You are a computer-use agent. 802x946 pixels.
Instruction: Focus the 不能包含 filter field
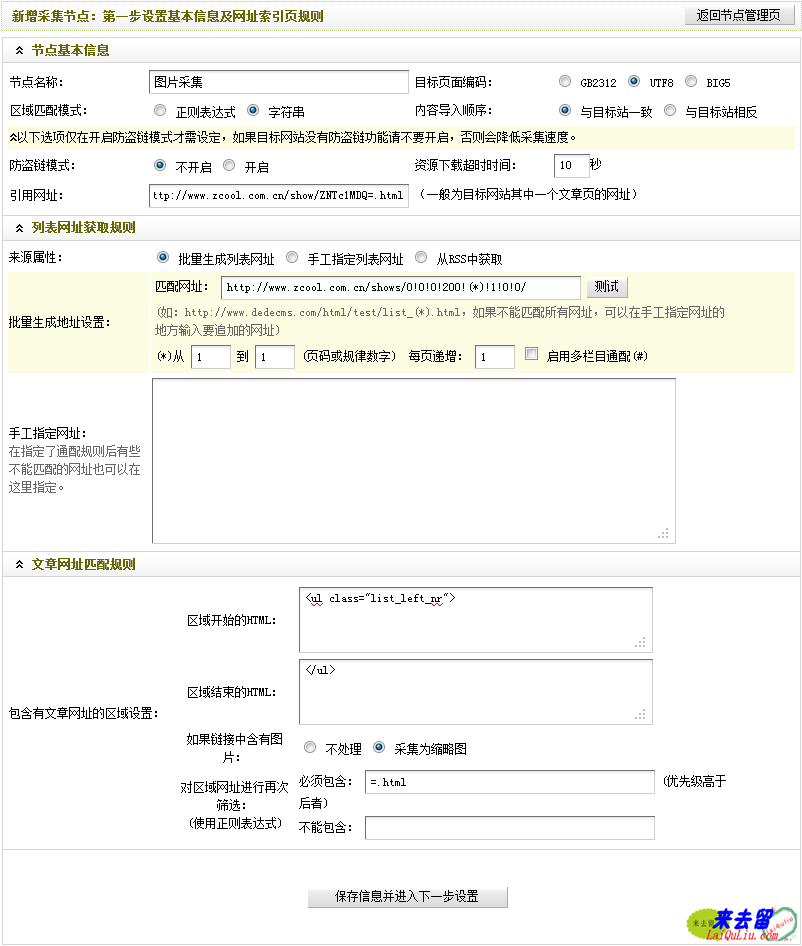(510, 828)
